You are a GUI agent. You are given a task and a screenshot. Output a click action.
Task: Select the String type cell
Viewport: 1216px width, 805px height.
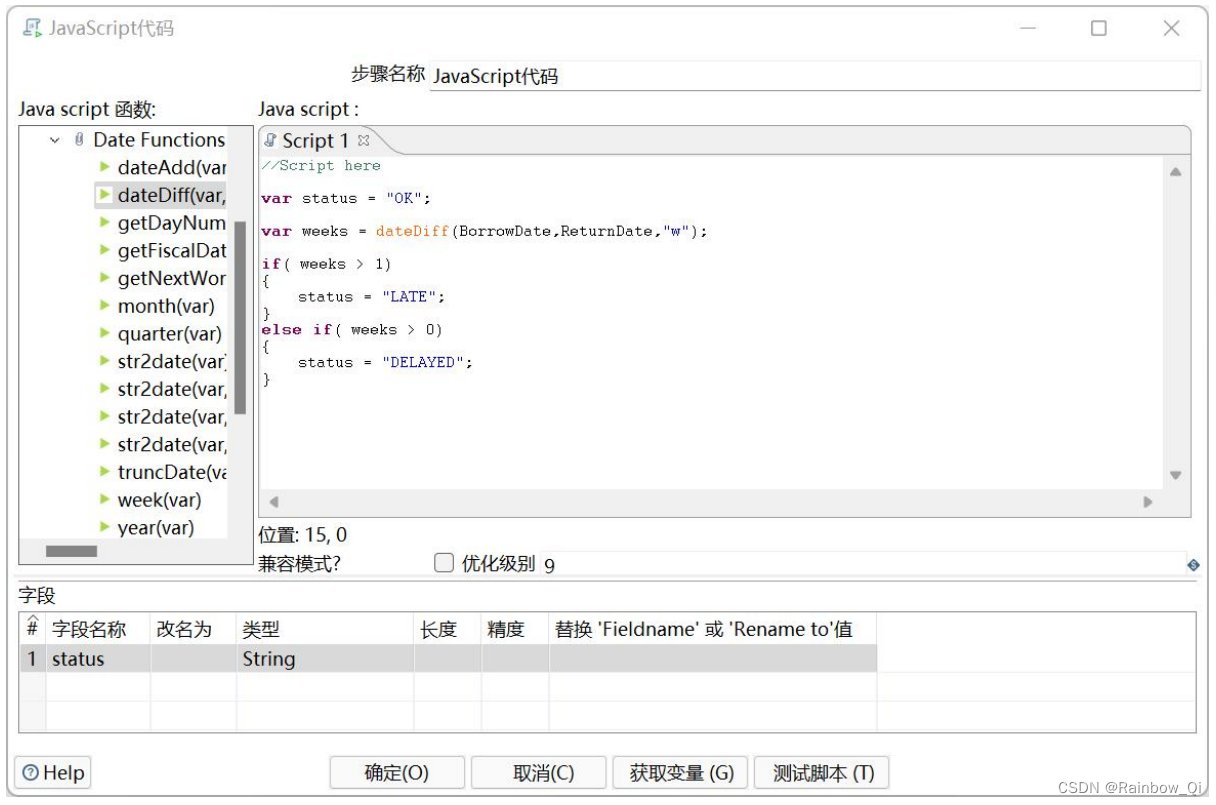click(325, 659)
